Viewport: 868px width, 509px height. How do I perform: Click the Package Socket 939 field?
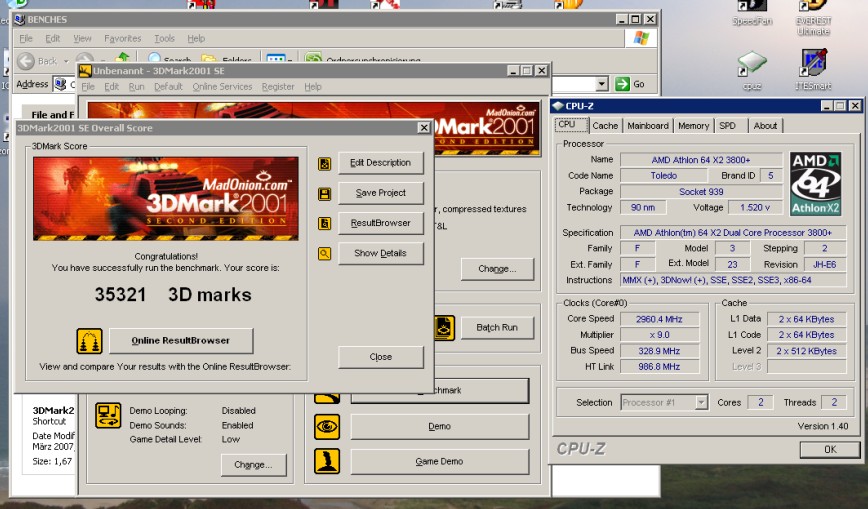(701, 192)
